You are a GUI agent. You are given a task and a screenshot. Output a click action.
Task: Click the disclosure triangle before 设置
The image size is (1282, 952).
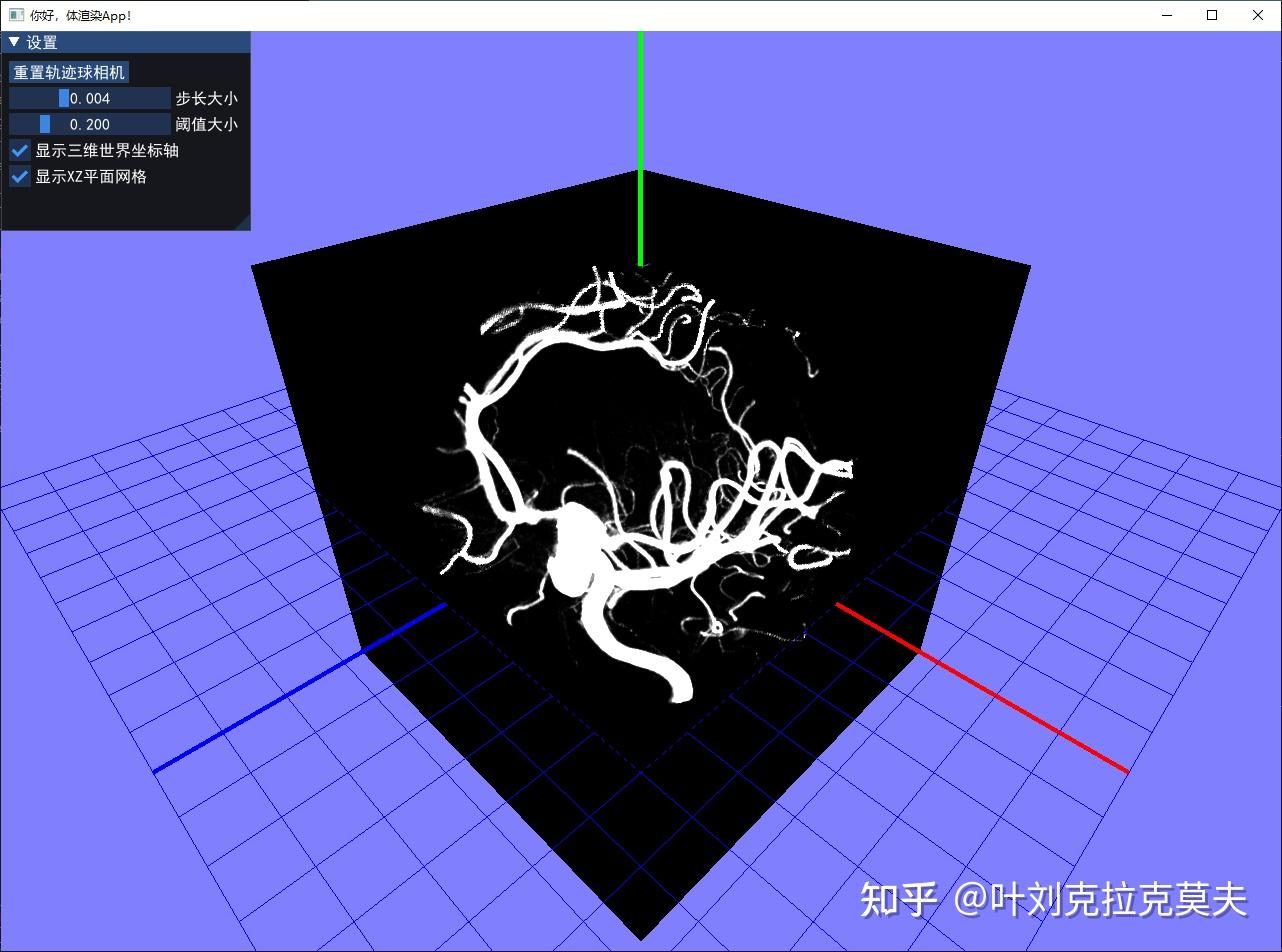[13, 43]
